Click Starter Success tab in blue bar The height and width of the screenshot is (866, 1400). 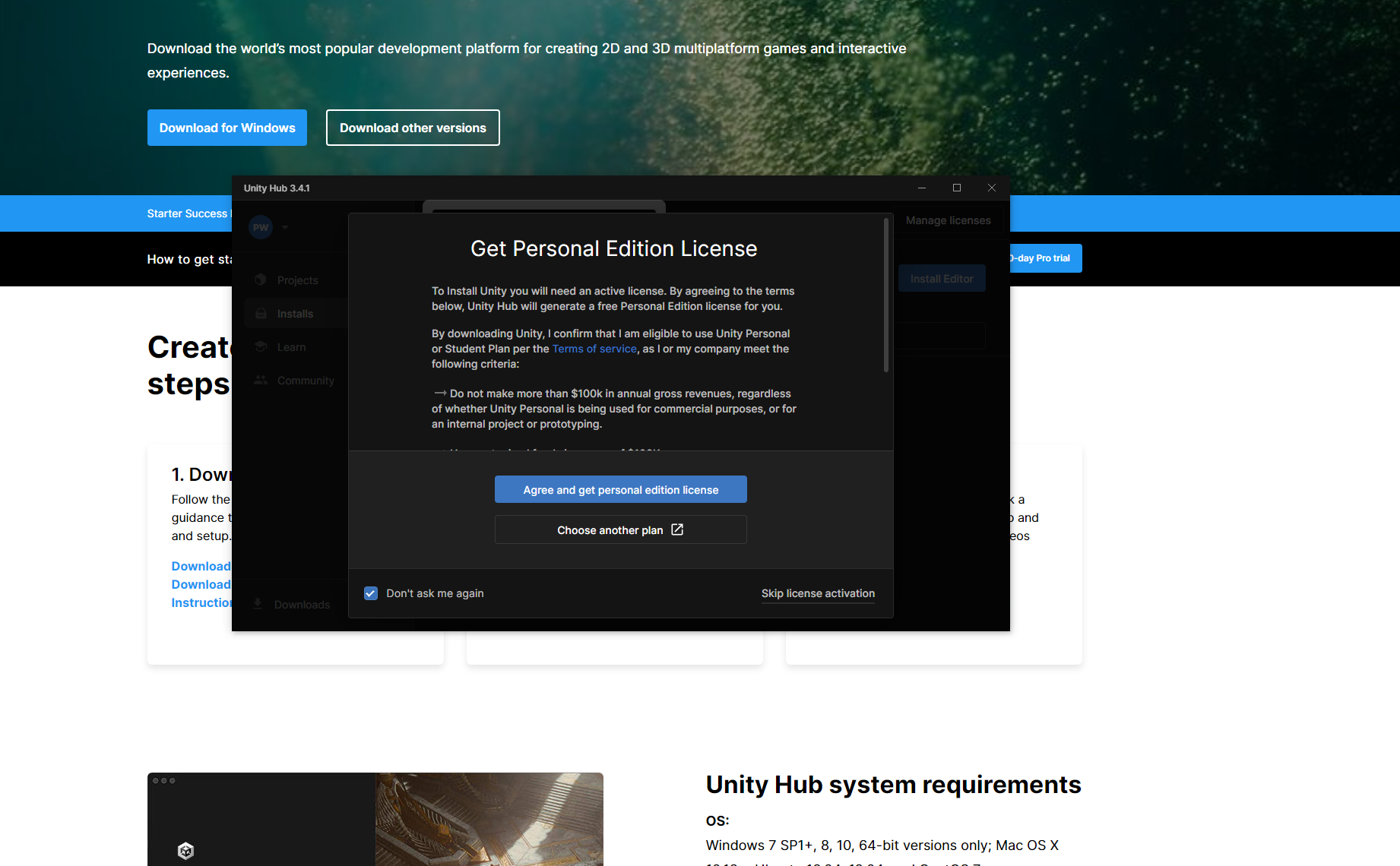click(188, 213)
